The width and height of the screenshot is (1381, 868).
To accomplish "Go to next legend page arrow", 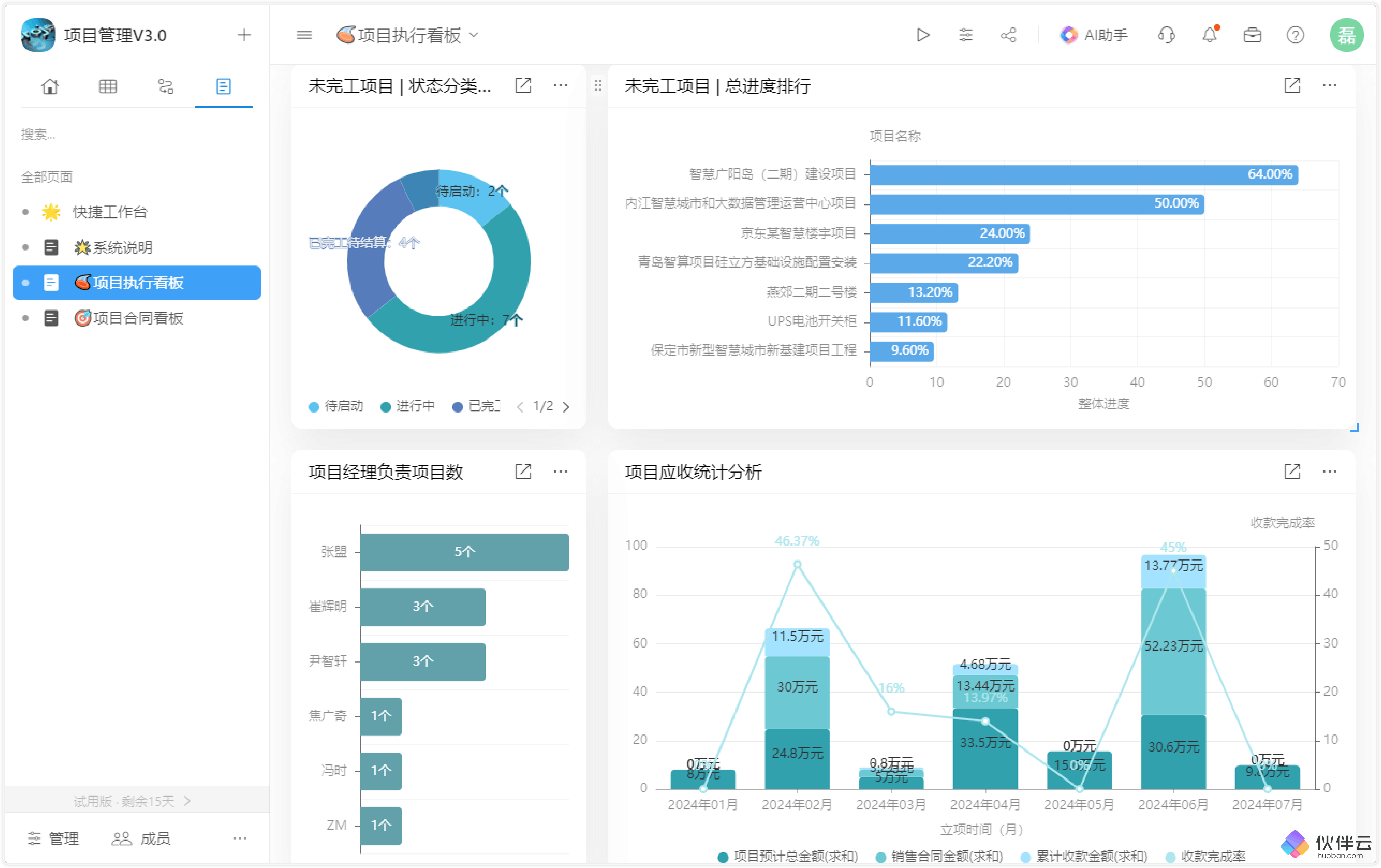I will click(x=566, y=407).
